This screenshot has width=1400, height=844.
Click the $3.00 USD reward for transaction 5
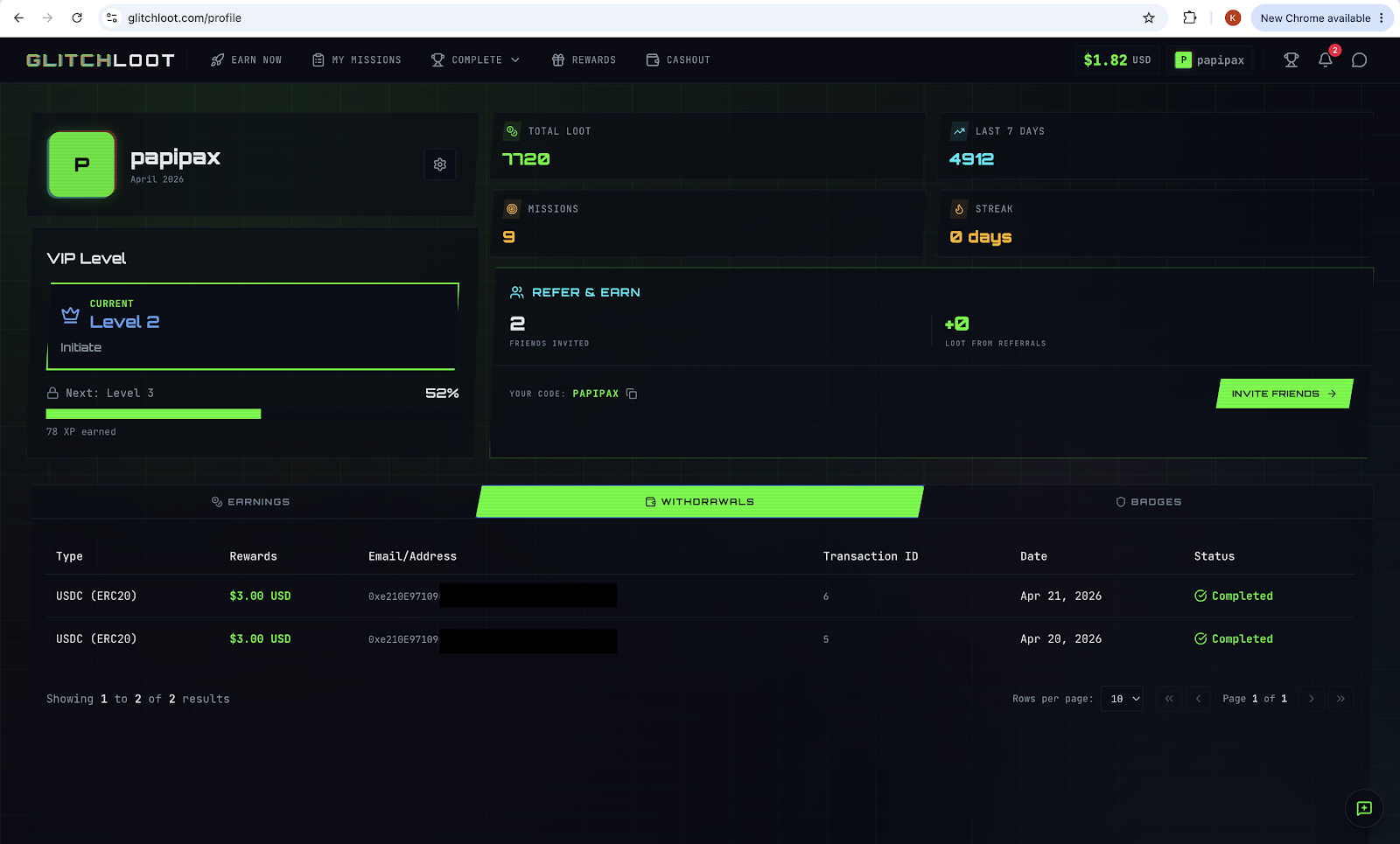click(x=260, y=638)
